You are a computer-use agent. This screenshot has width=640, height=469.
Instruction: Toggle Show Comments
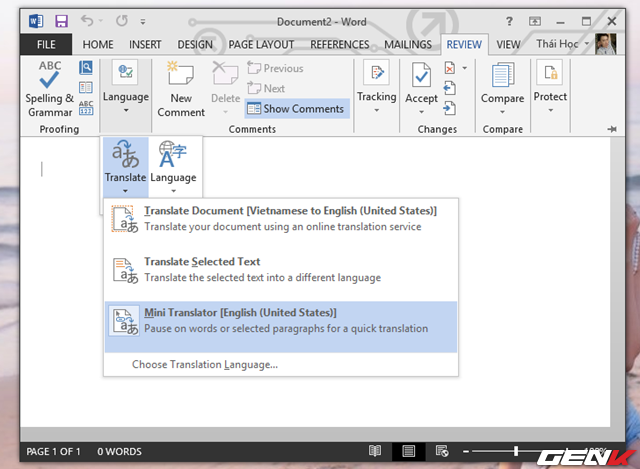click(x=297, y=109)
